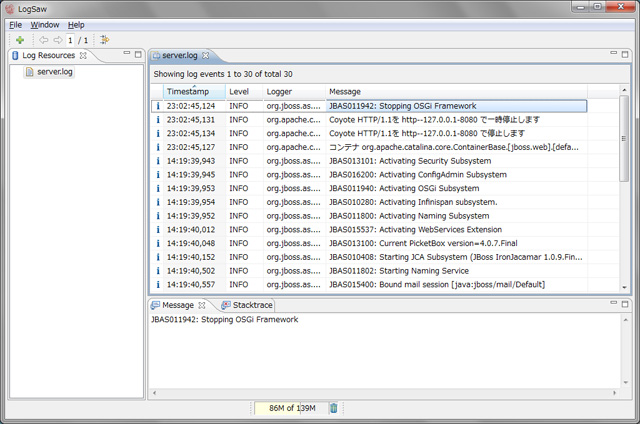640x424 pixels.
Task: Go to next page with right arrow
Action: click(58, 40)
